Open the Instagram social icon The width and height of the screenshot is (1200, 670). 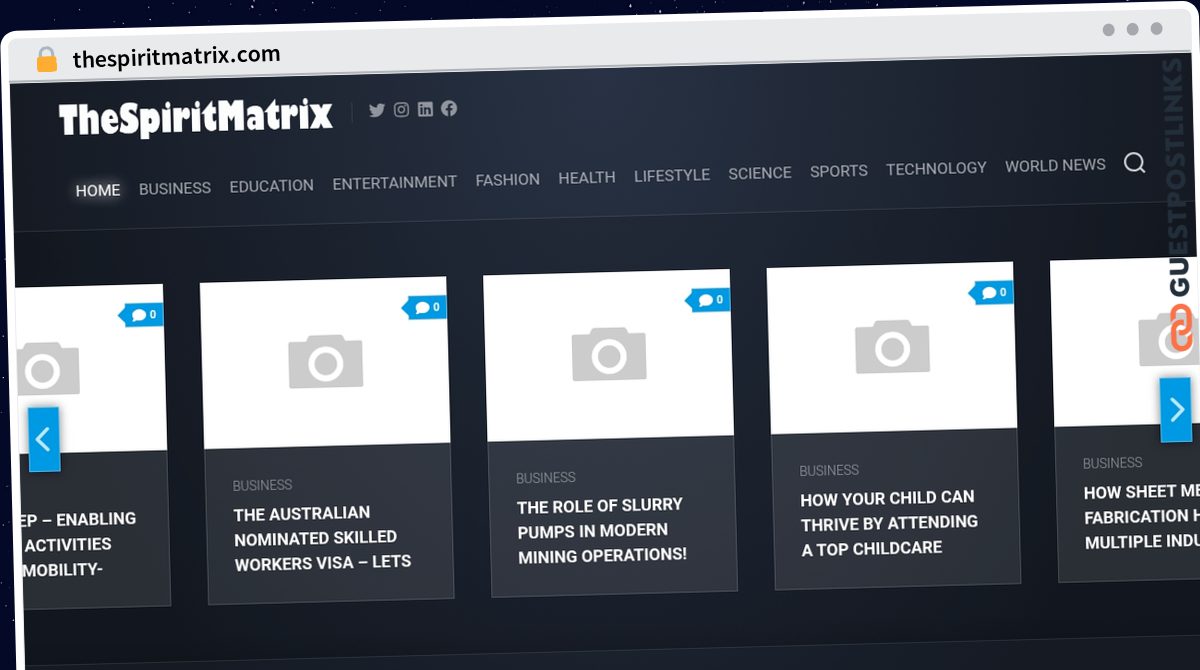[x=401, y=110]
